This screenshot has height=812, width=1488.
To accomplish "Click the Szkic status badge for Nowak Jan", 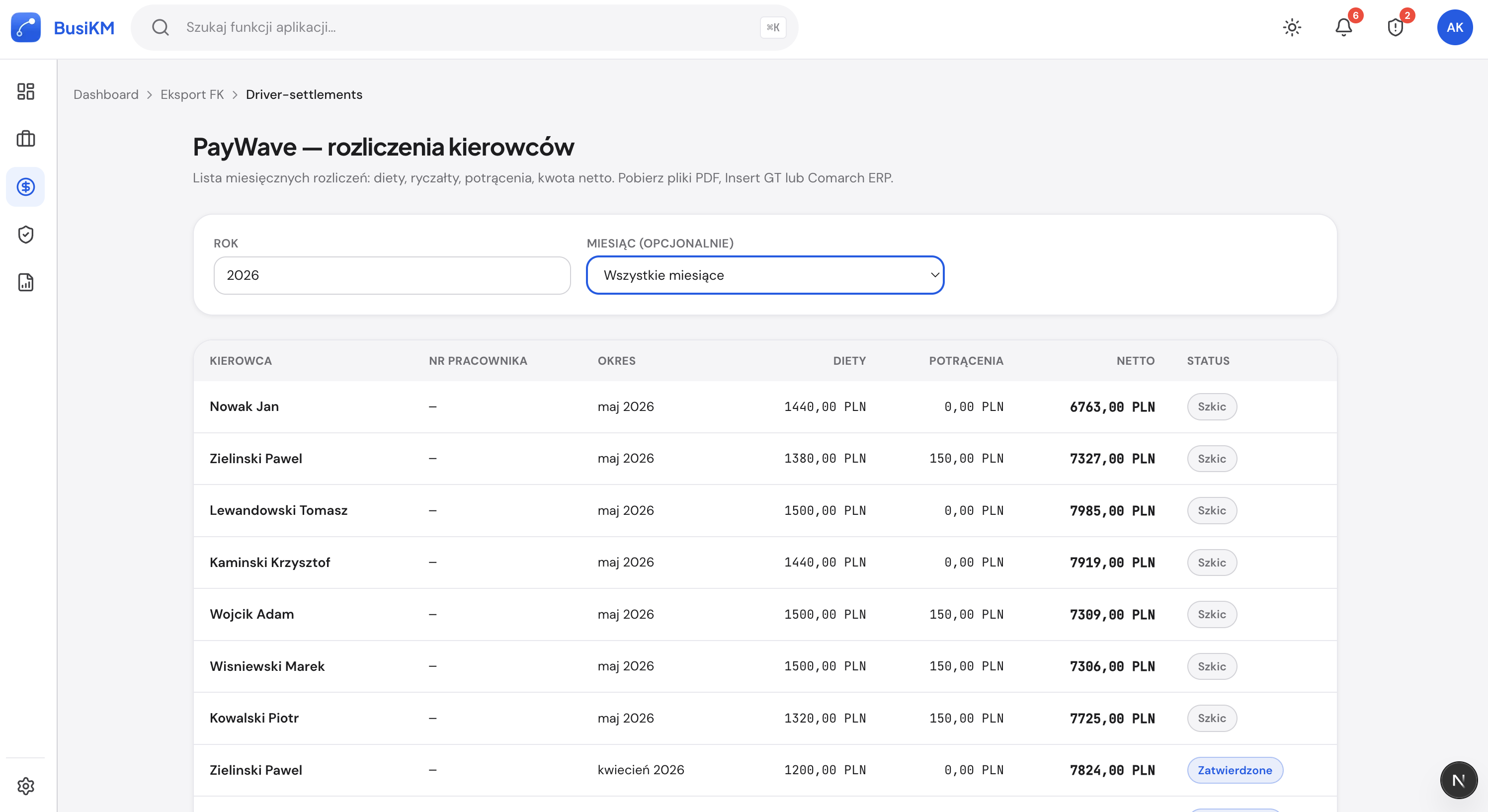I will pos(1211,406).
